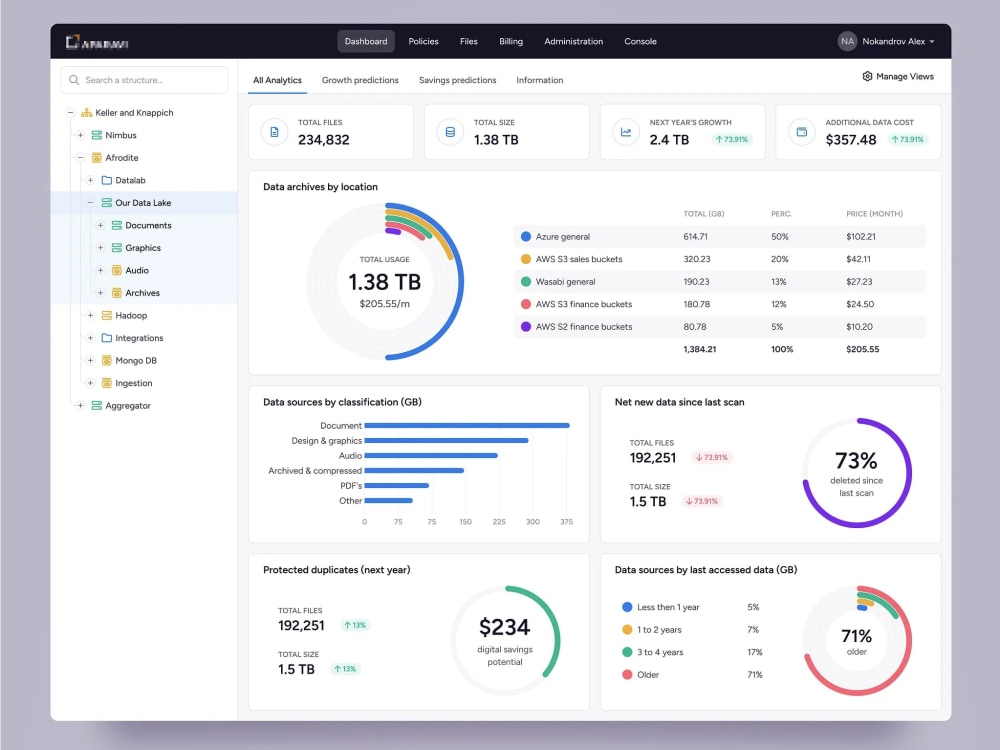Click the Keller and Knappich organization icon
1000x750 pixels.
click(87, 113)
